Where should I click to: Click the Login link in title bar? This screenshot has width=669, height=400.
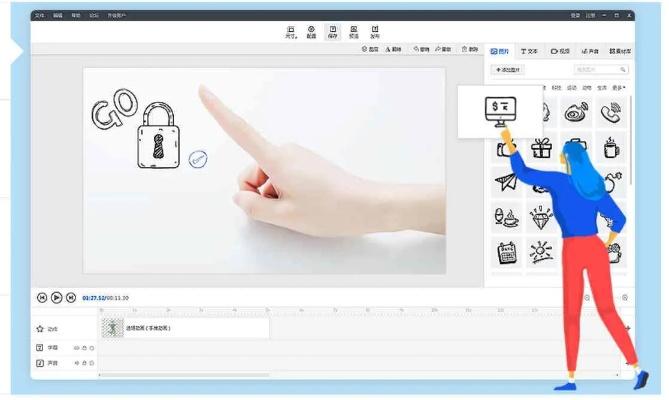point(576,15)
